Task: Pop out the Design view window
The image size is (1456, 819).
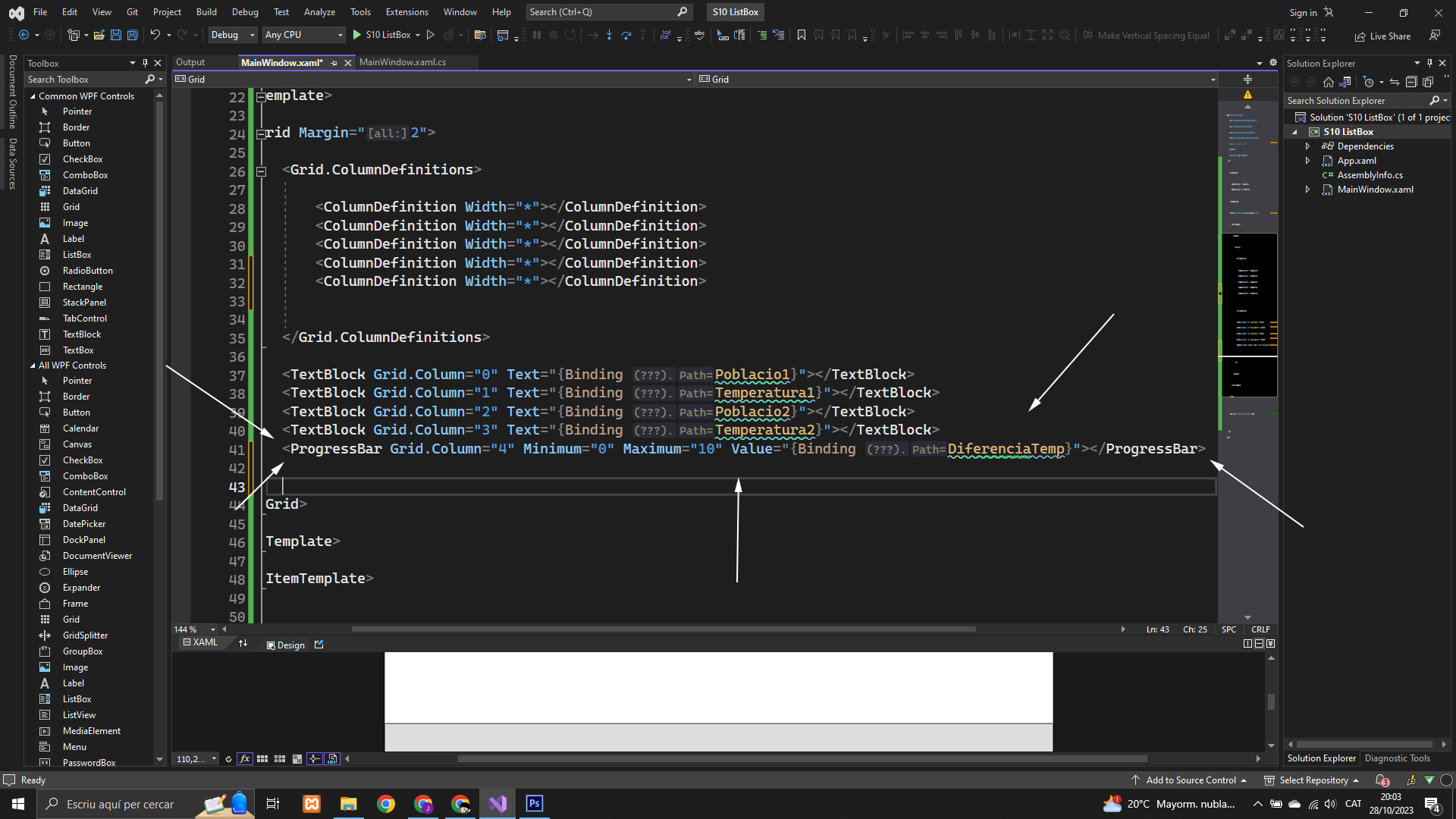Action: (x=318, y=645)
